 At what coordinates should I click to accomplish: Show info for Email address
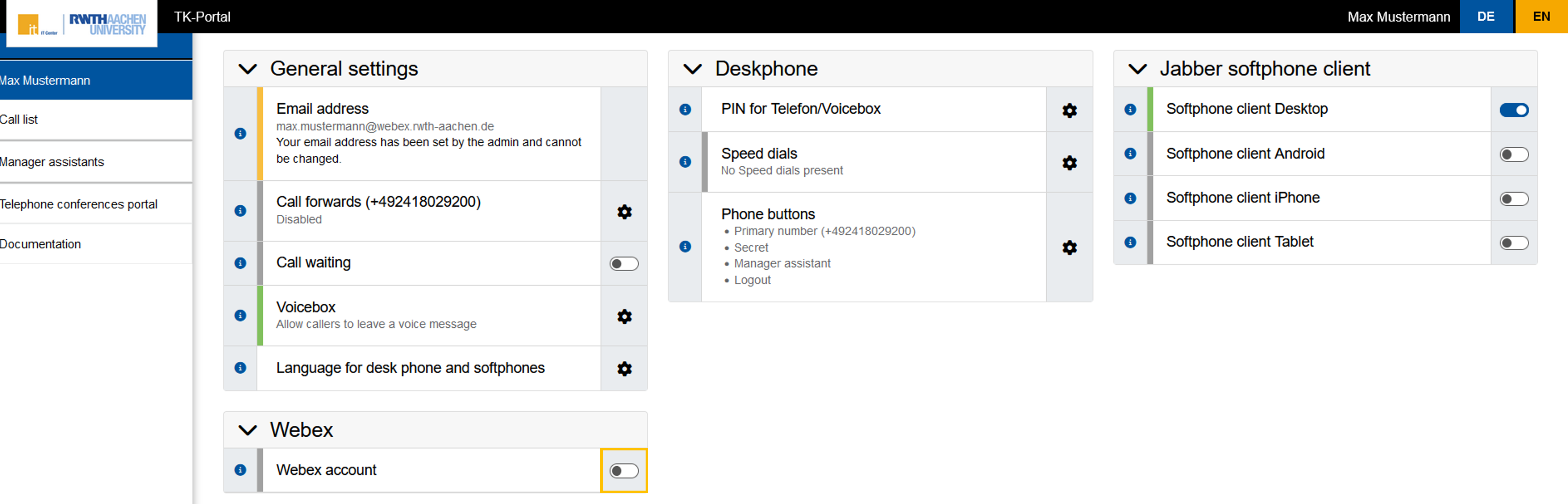coord(241,133)
